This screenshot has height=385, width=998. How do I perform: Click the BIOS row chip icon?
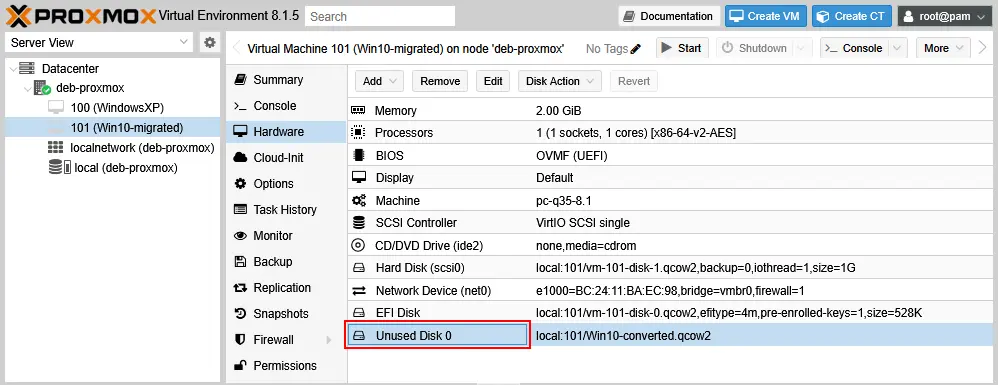click(358, 155)
